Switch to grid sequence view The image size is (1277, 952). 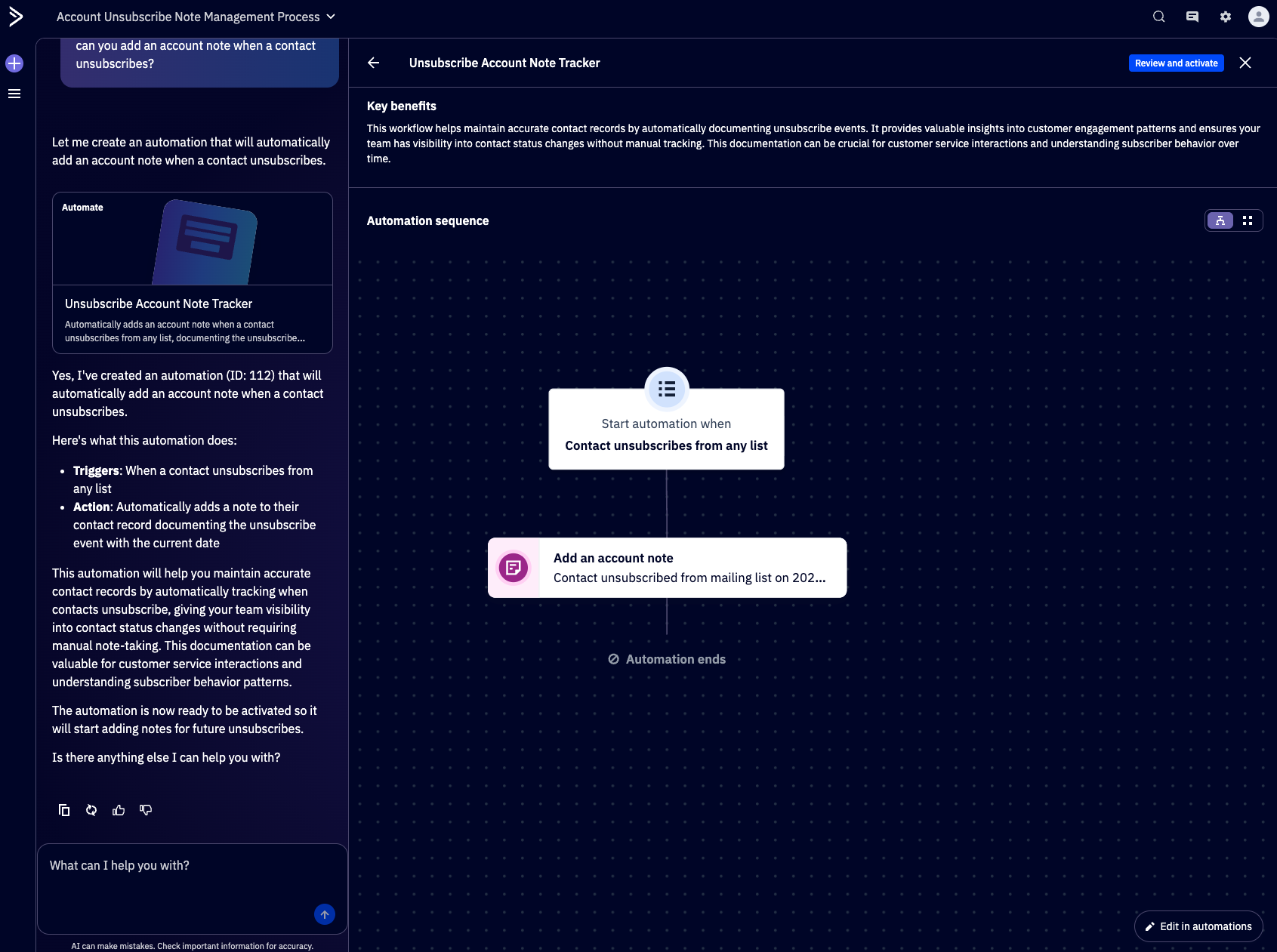[1248, 220]
